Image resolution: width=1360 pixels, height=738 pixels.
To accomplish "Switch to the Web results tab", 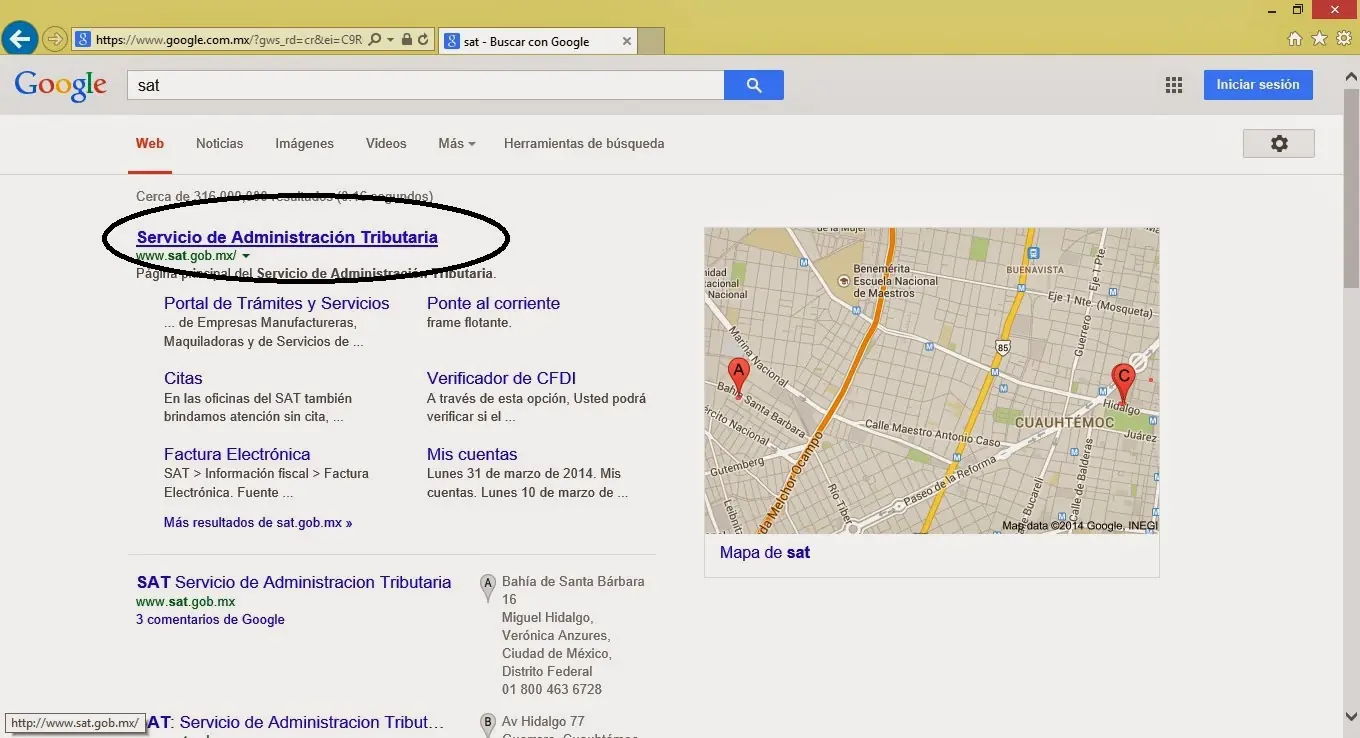I will click(150, 143).
